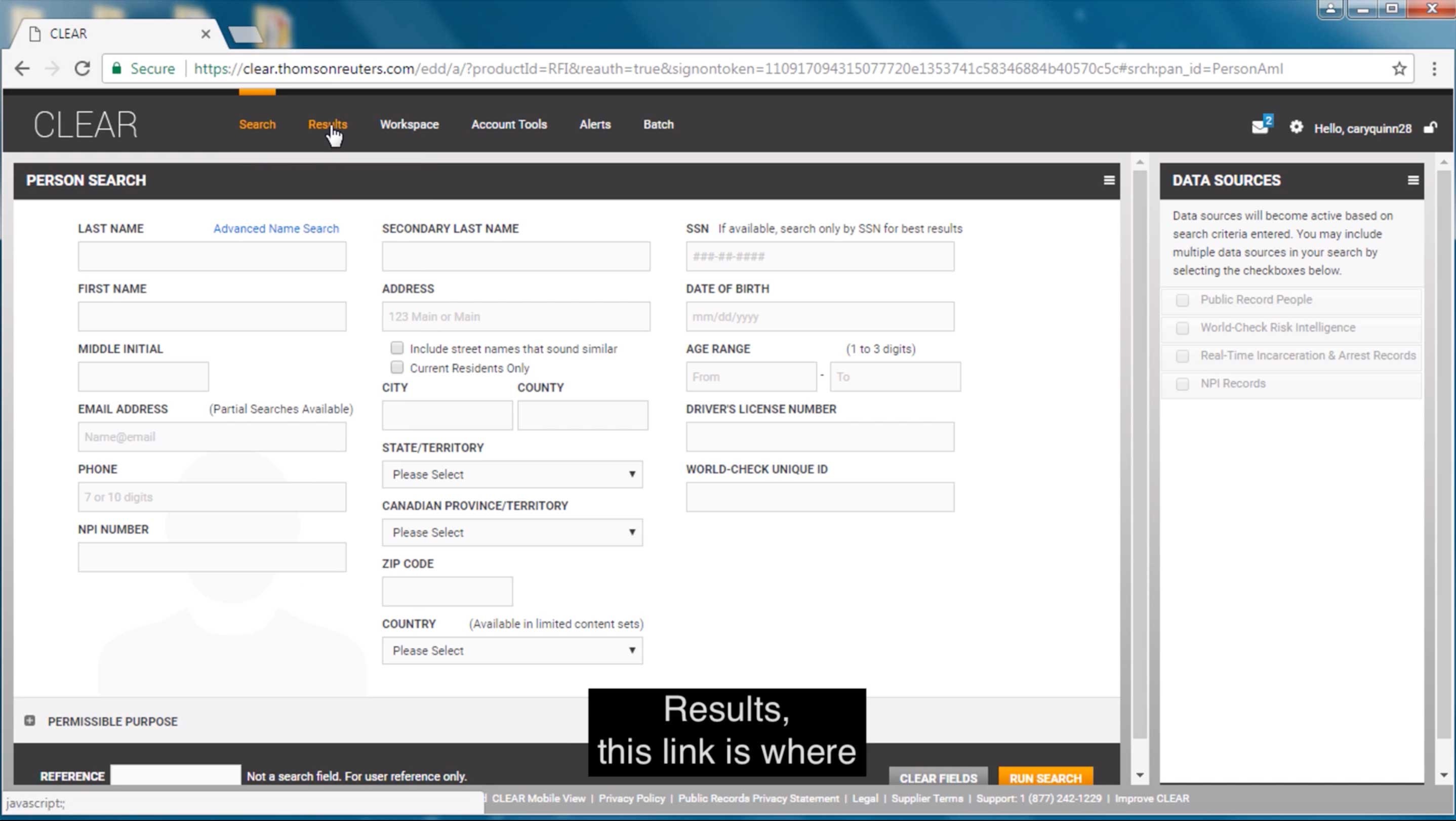Enable Include street names that sound similar
This screenshot has height=821, width=1456.
[x=397, y=348]
